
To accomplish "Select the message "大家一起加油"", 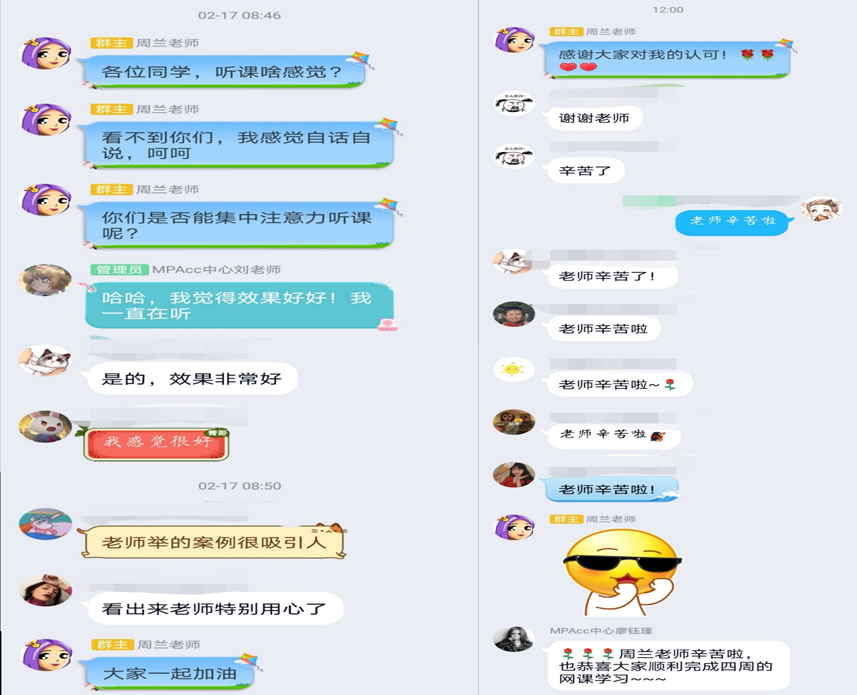I will tap(169, 673).
